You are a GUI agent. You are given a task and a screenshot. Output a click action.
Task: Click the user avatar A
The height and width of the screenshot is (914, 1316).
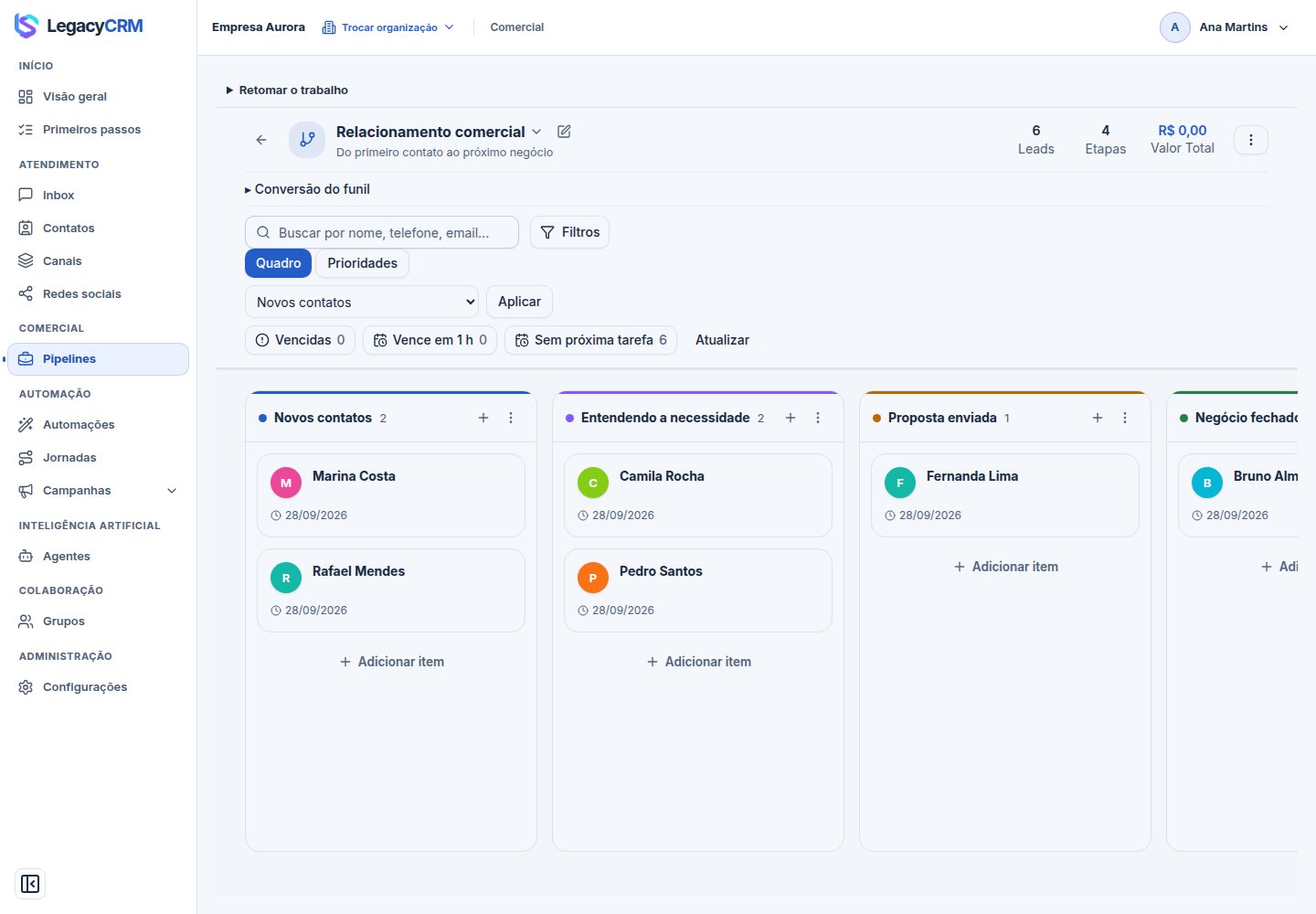[x=1175, y=27]
